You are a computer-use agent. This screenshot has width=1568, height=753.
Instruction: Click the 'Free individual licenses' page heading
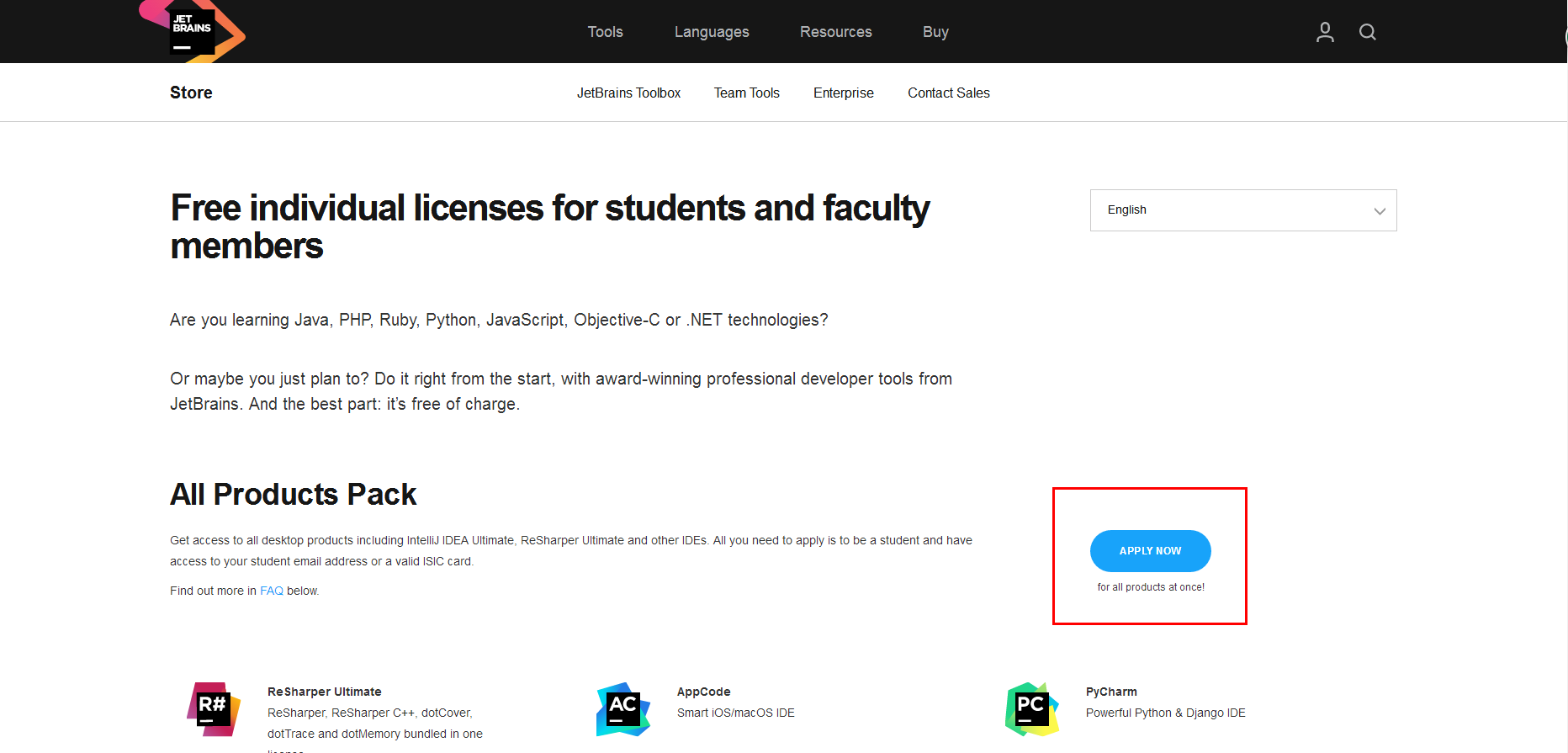(x=550, y=227)
